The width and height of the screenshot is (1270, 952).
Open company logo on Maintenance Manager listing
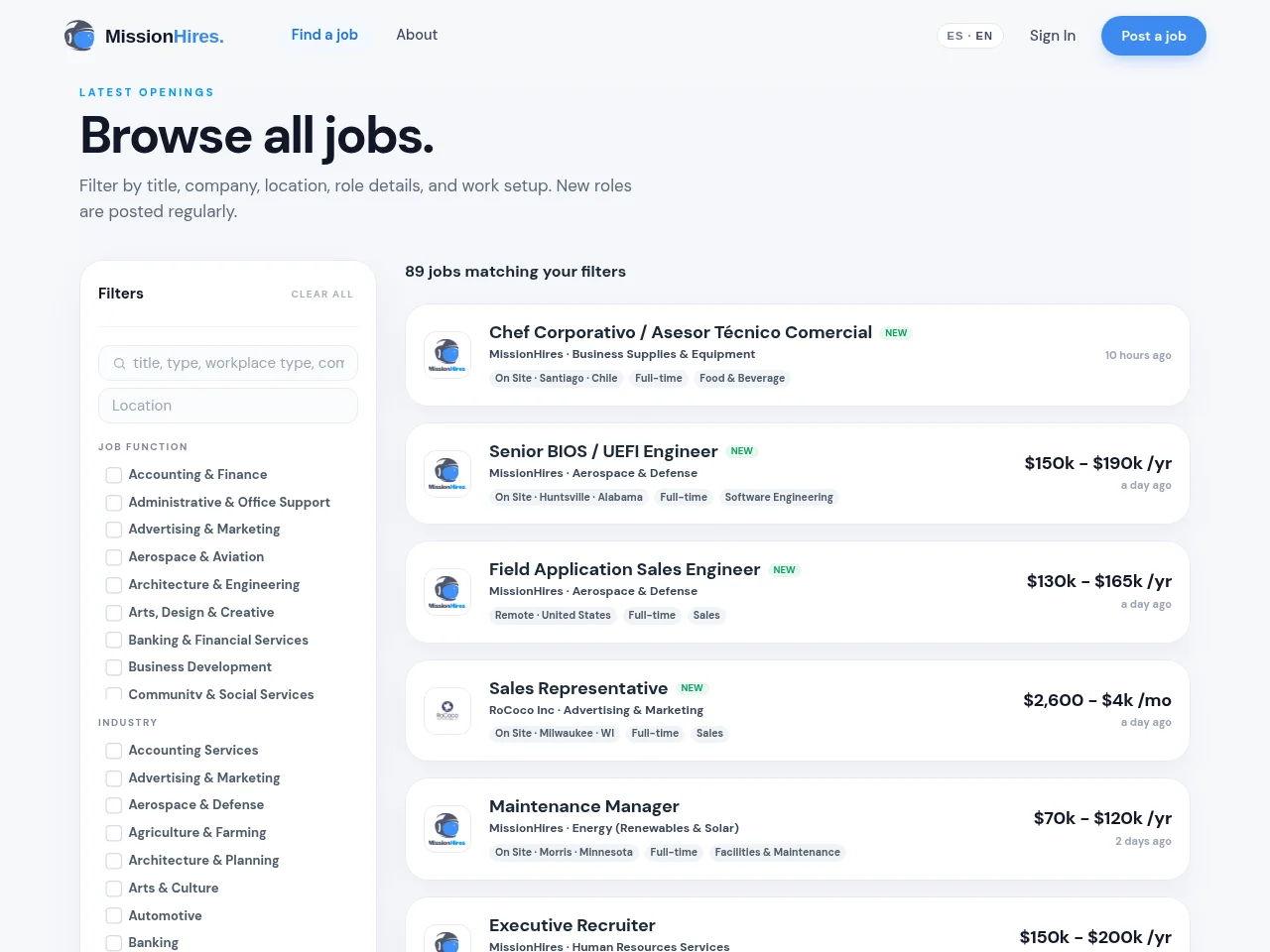tap(447, 829)
